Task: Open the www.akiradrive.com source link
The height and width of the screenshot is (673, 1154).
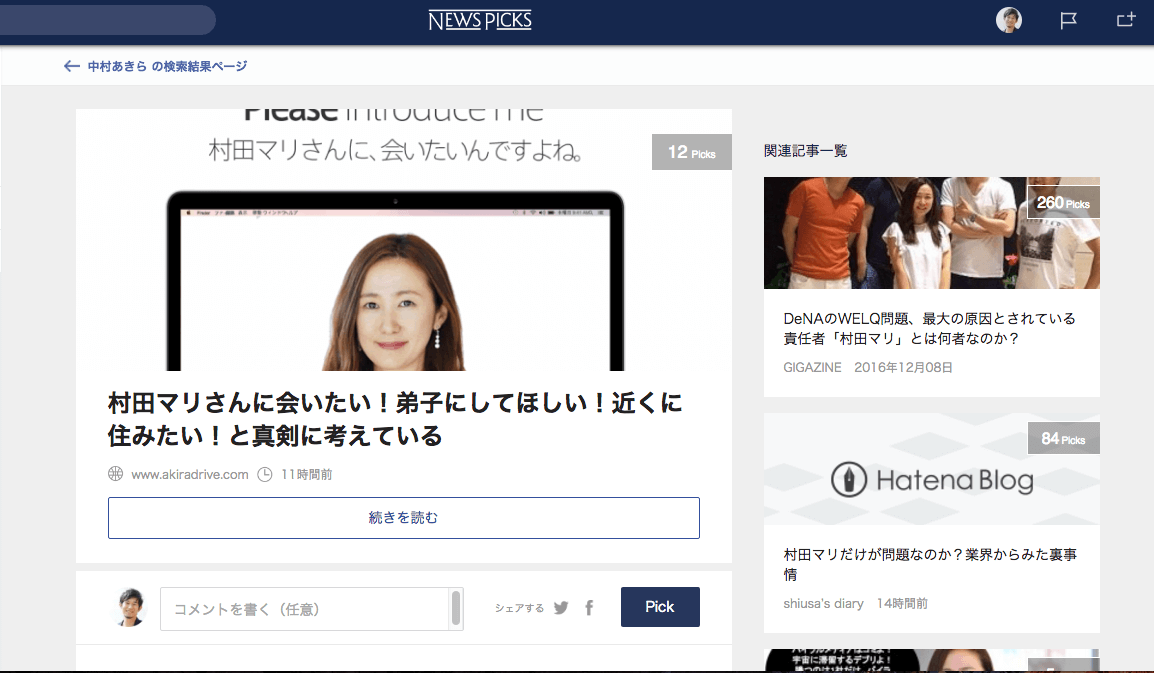Action: click(187, 474)
